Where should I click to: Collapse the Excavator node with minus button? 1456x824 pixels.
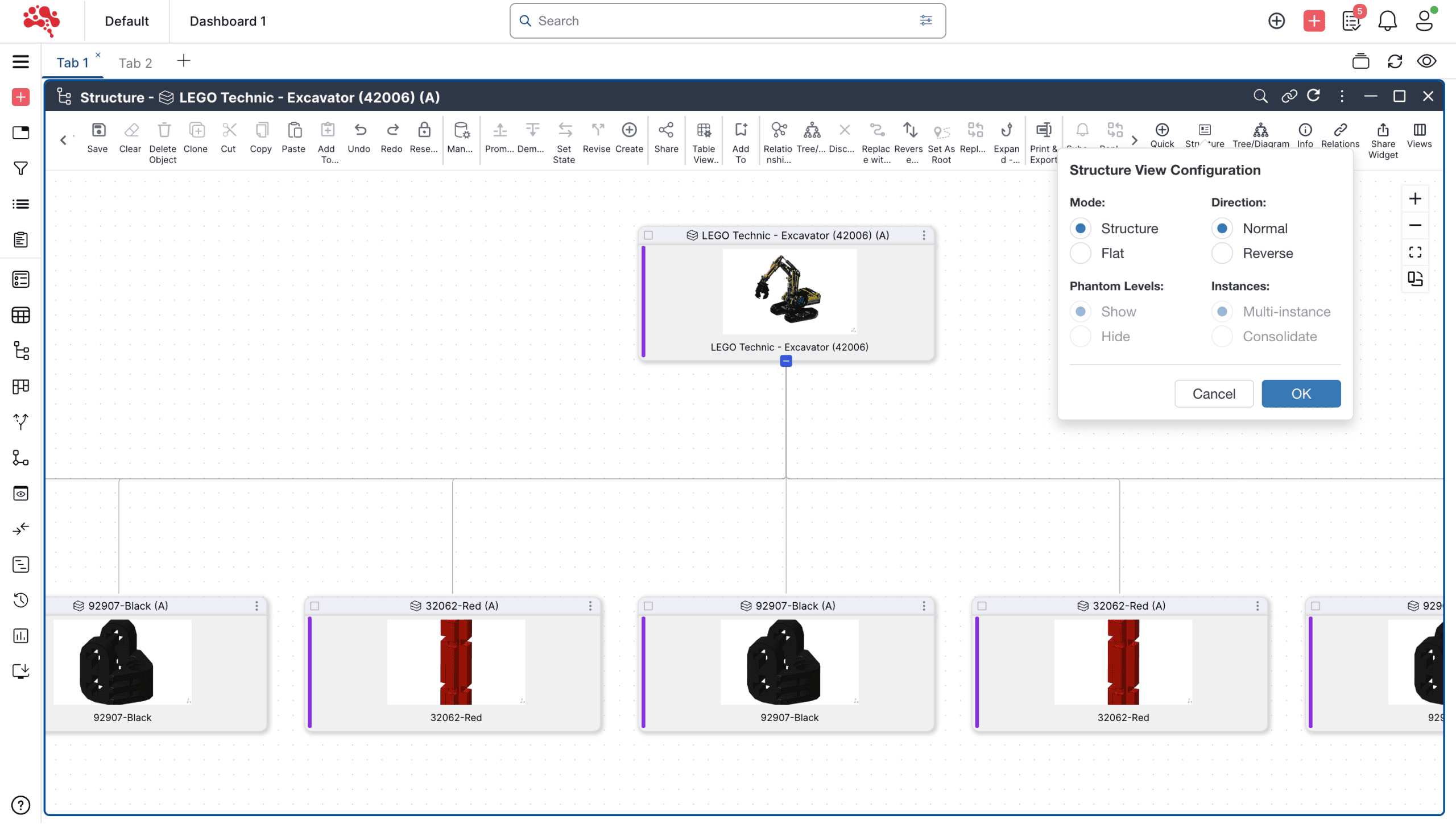click(x=786, y=361)
